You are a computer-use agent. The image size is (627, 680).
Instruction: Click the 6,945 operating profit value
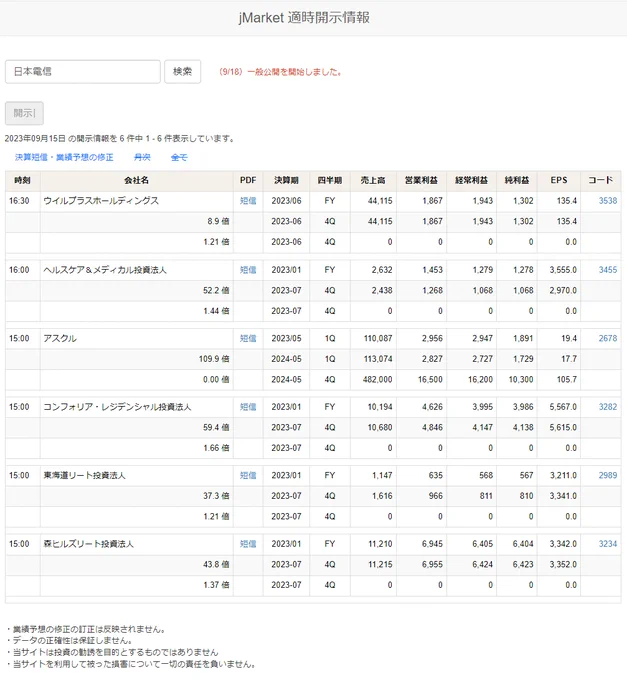[432, 544]
